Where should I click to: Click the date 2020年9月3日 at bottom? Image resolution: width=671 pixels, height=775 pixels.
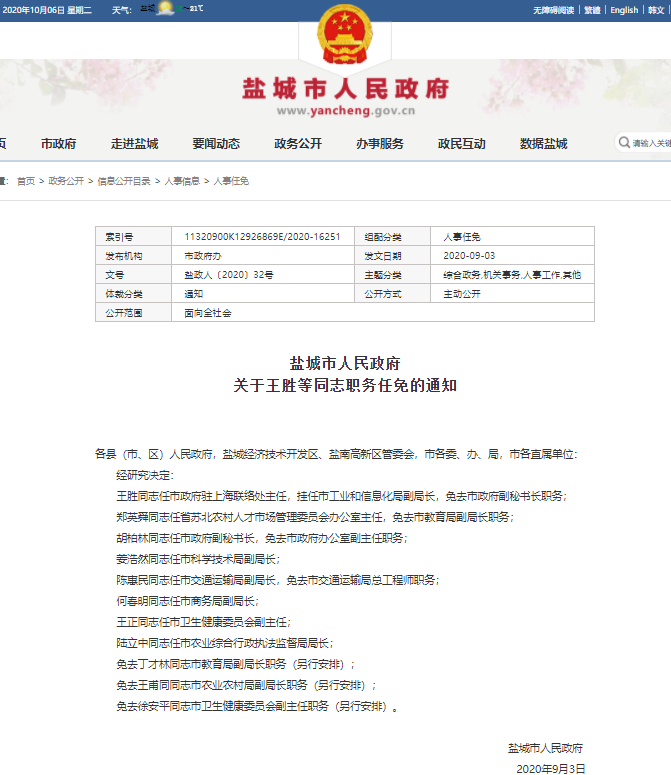[x=550, y=769]
